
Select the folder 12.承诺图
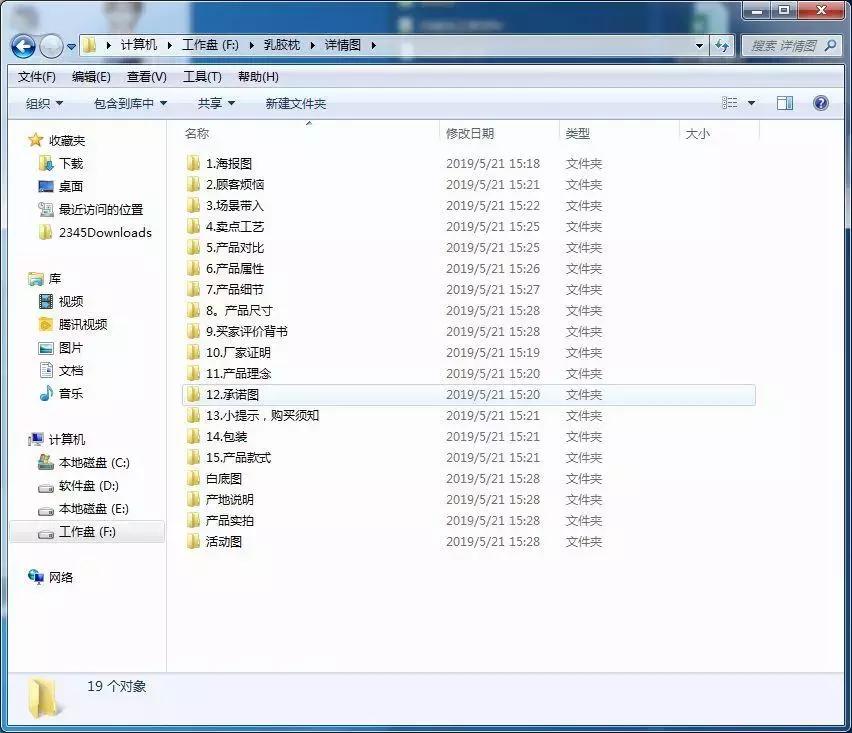236,394
